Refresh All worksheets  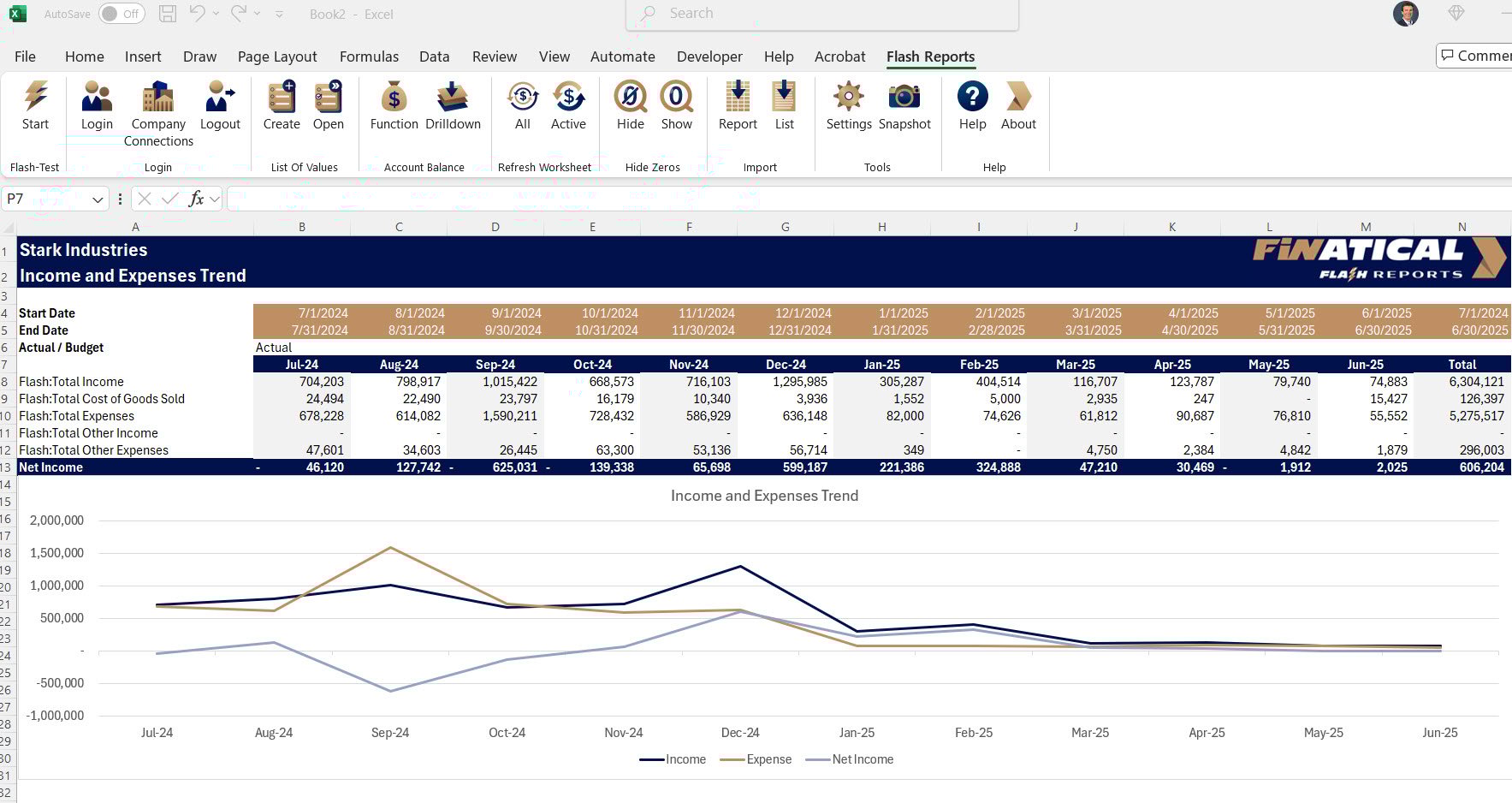tap(522, 106)
